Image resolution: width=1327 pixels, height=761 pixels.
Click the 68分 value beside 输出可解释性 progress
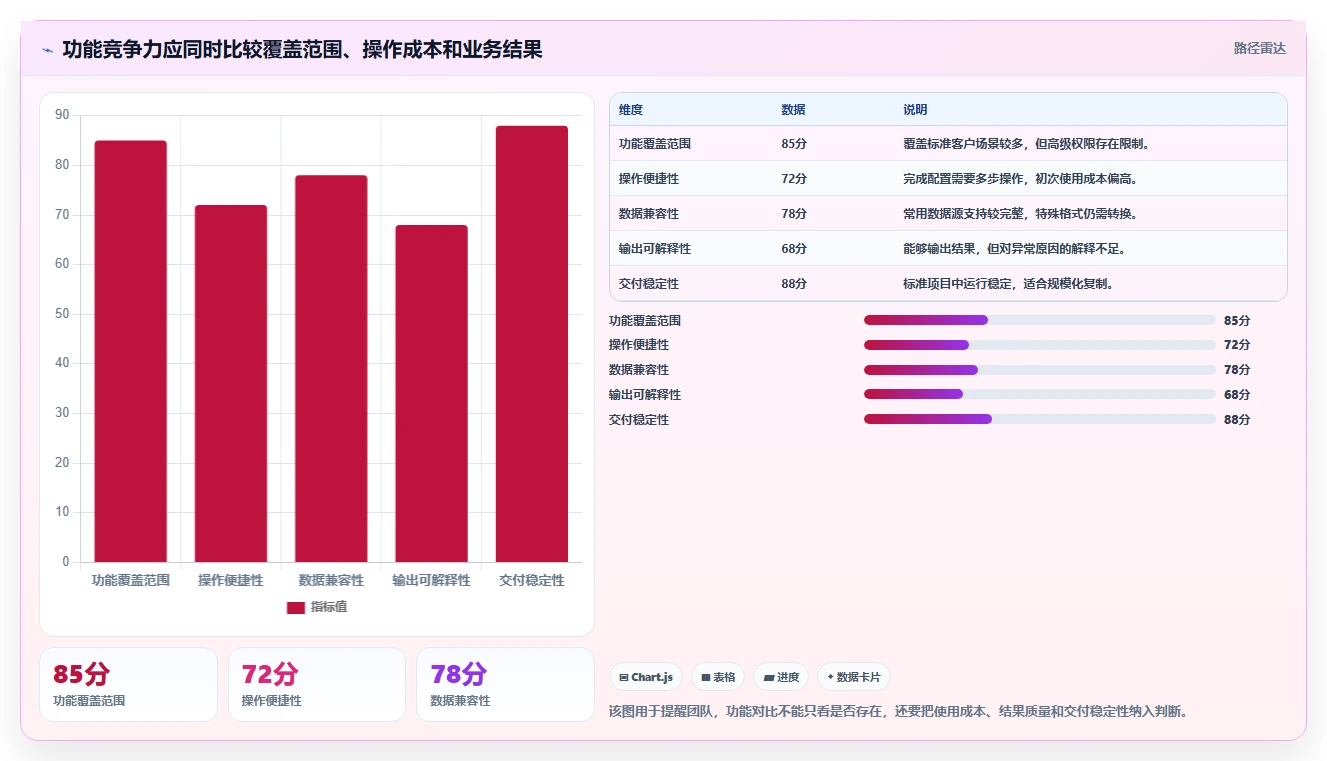[x=1237, y=394]
